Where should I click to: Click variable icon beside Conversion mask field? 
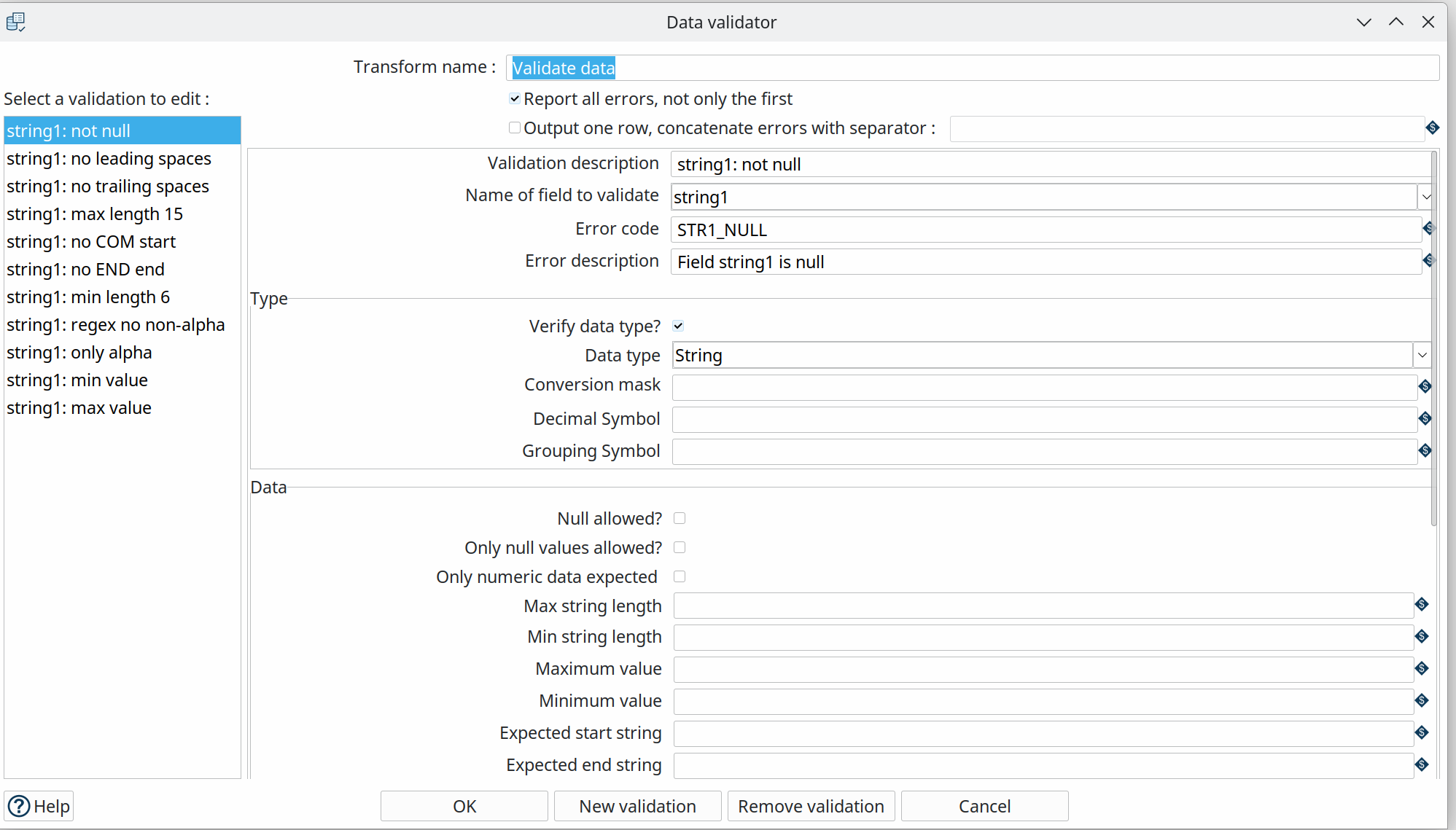[1425, 386]
